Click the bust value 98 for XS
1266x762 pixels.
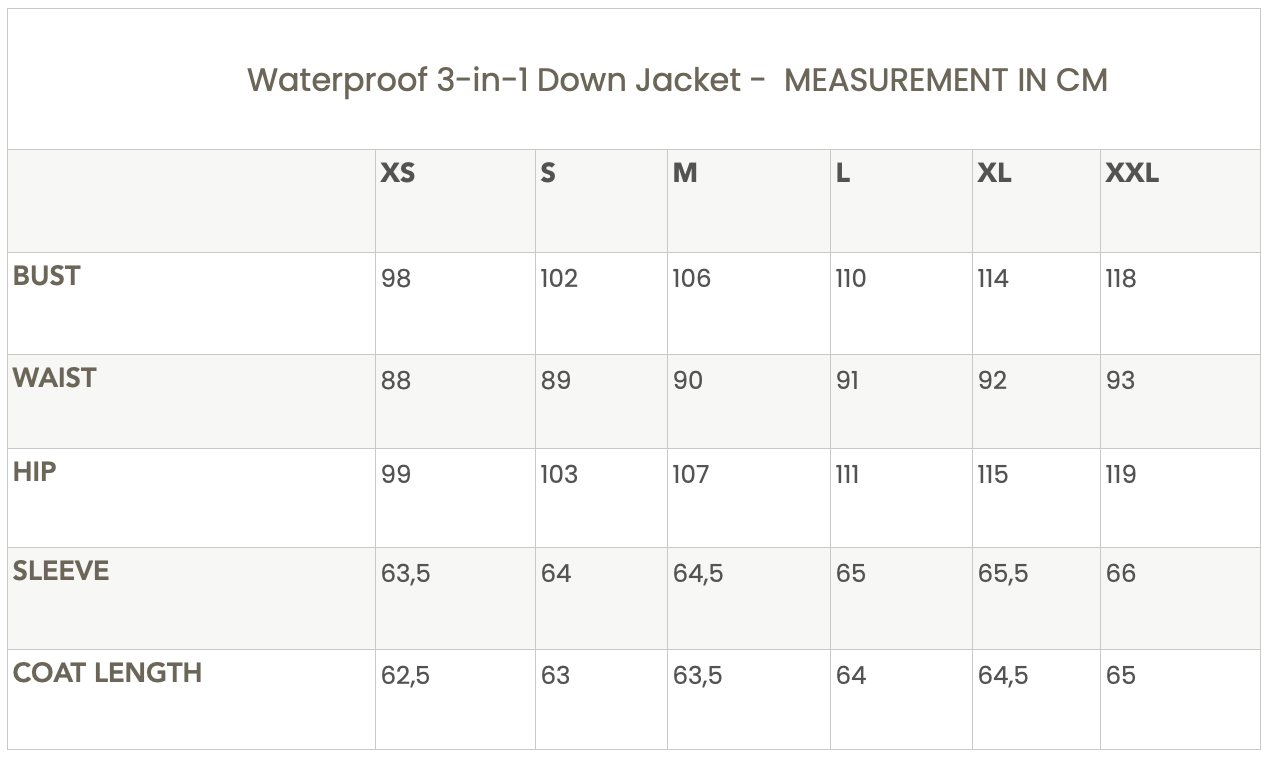(396, 279)
